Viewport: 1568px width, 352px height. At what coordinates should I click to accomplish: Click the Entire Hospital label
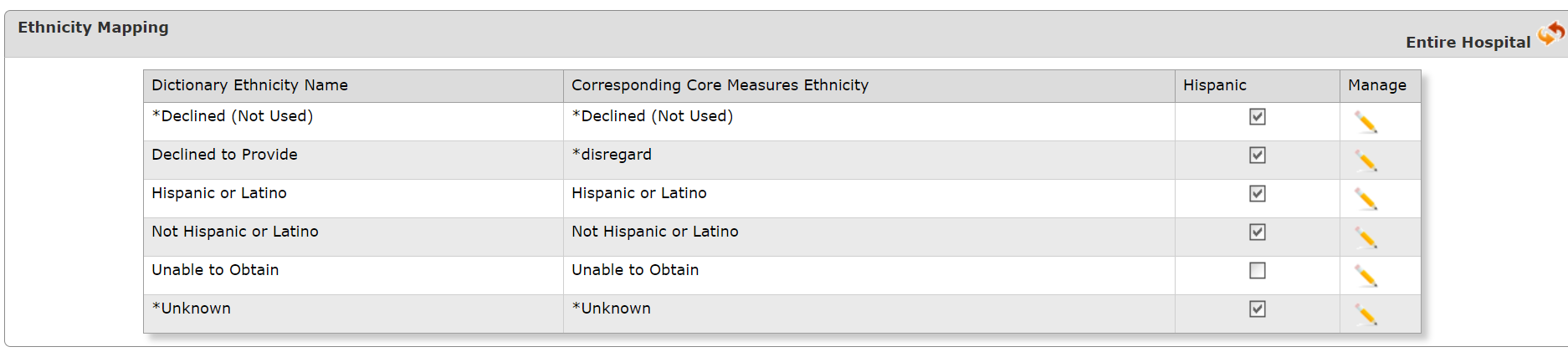[1468, 43]
